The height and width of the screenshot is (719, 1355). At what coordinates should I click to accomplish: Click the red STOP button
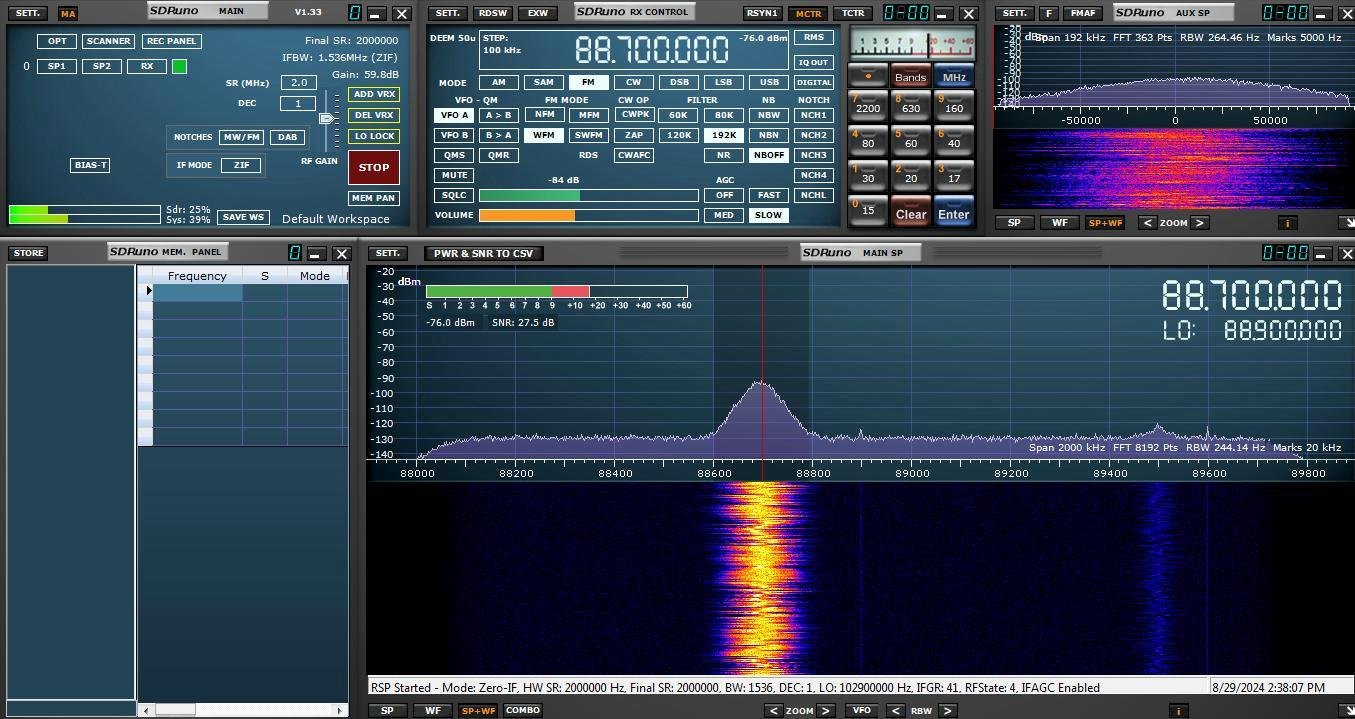pos(374,168)
